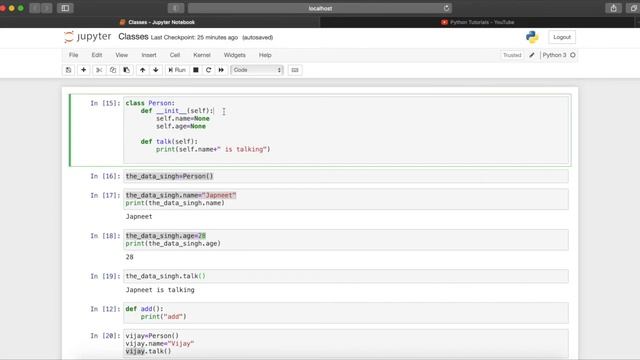
Task: Click the Trusted notebook indicator
Action: [512, 55]
